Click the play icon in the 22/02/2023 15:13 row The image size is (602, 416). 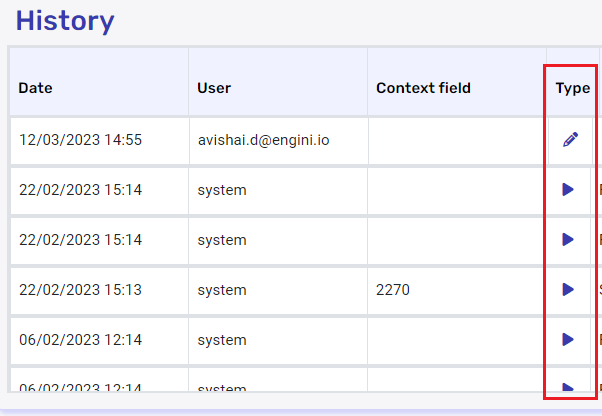click(x=568, y=290)
